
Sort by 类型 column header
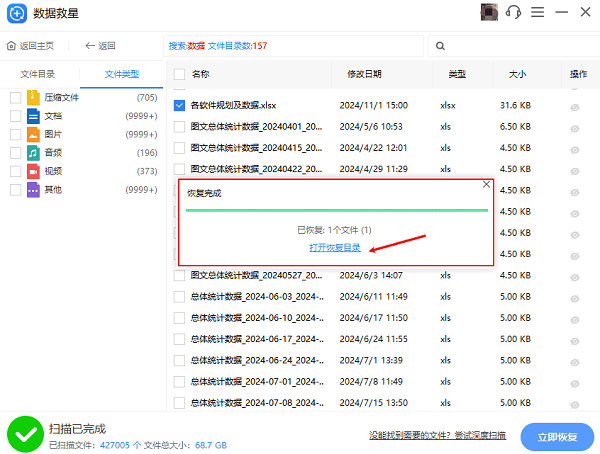(x=457, y=74)
